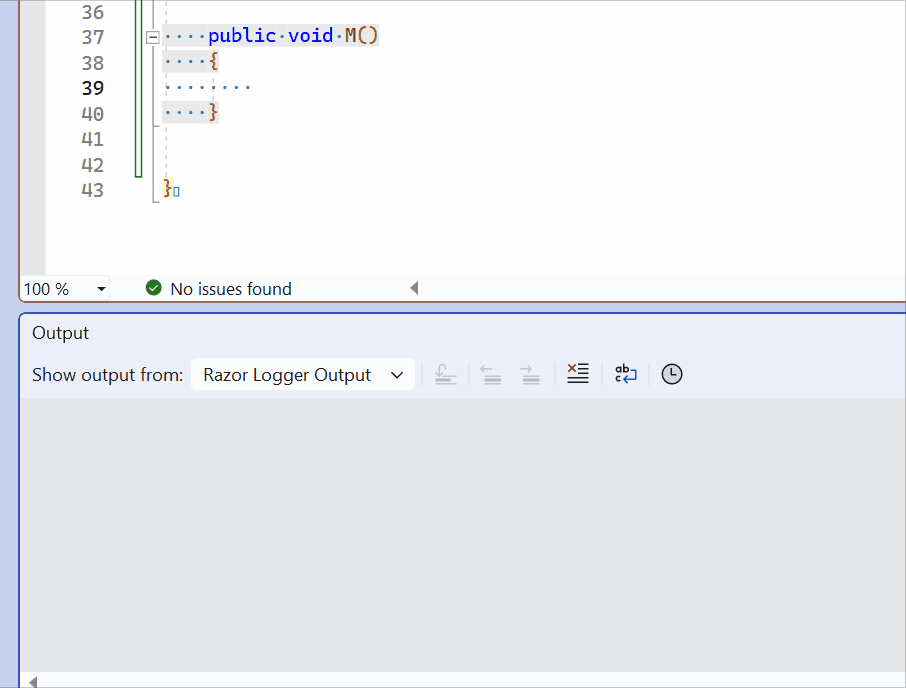Set a breakpoint beside line 38

[x=30, y=62]
